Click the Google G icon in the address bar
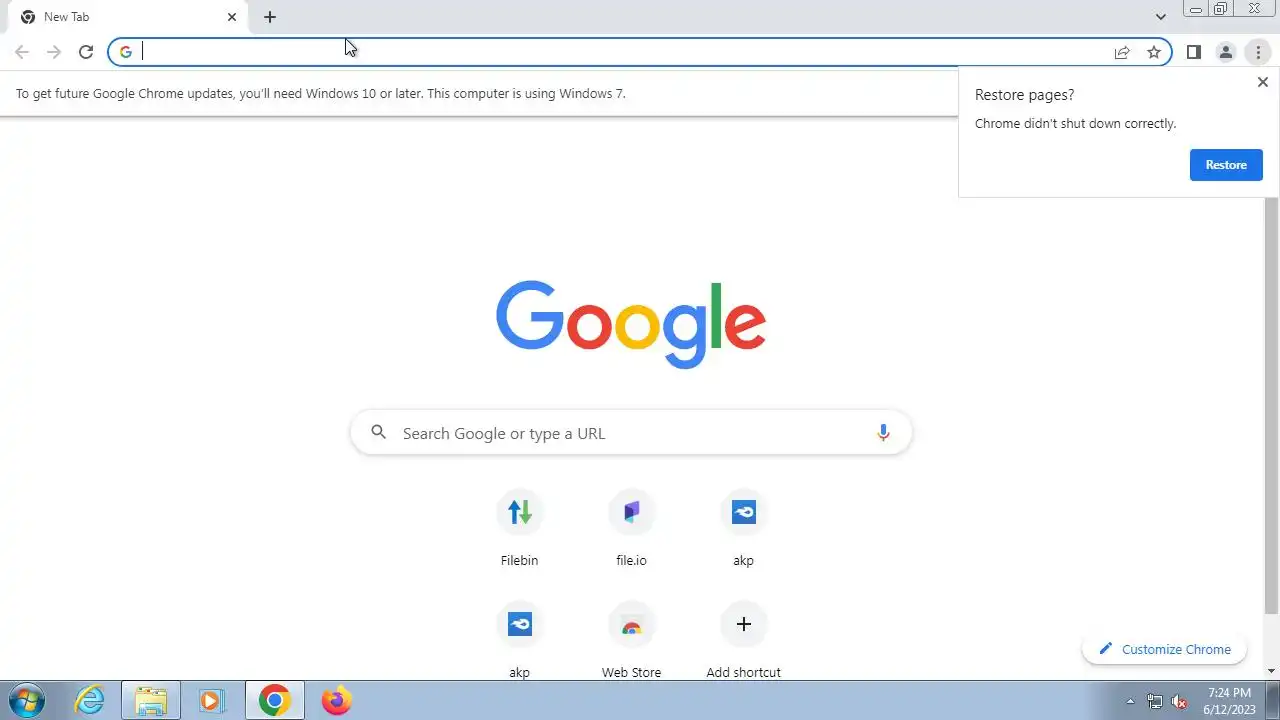This screenshot has height=720, width=1280. pyautogui.click(x=126, y=52)
